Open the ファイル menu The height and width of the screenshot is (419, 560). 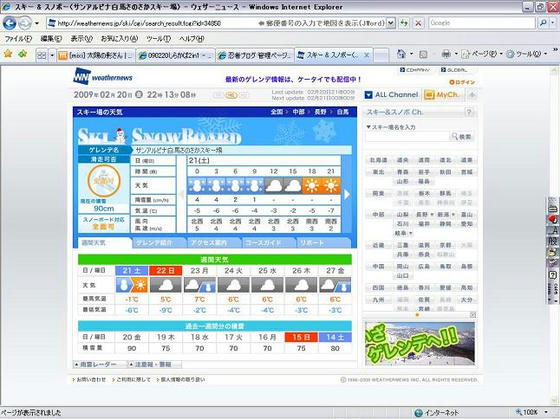click(x=18, y=39)
